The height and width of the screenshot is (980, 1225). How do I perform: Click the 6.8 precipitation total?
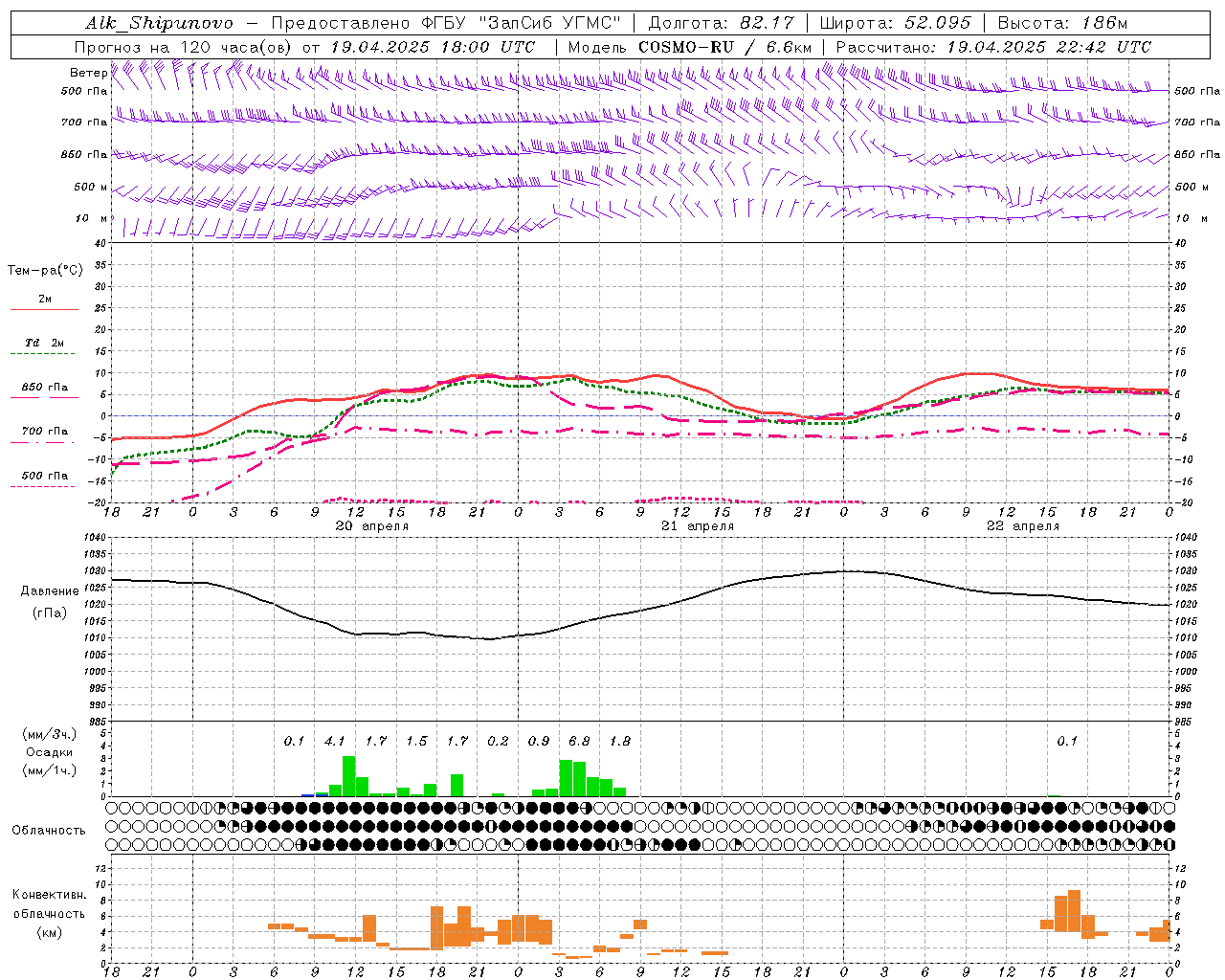pyautogui.click(x=579, y=742)
